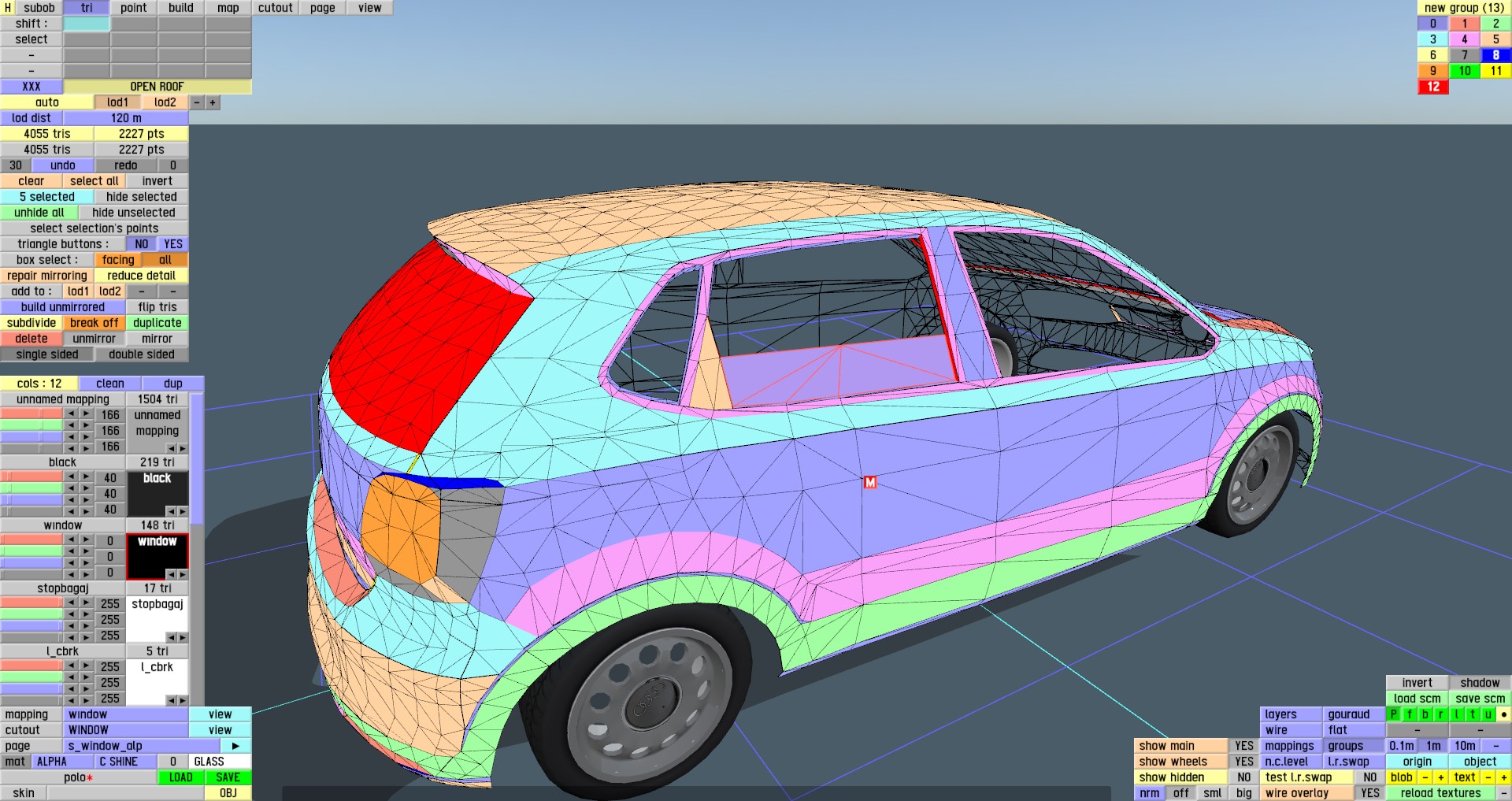Toggle the show wheels YES switch
Screen dimensions: 1512x801
[x=1244, y=762]
